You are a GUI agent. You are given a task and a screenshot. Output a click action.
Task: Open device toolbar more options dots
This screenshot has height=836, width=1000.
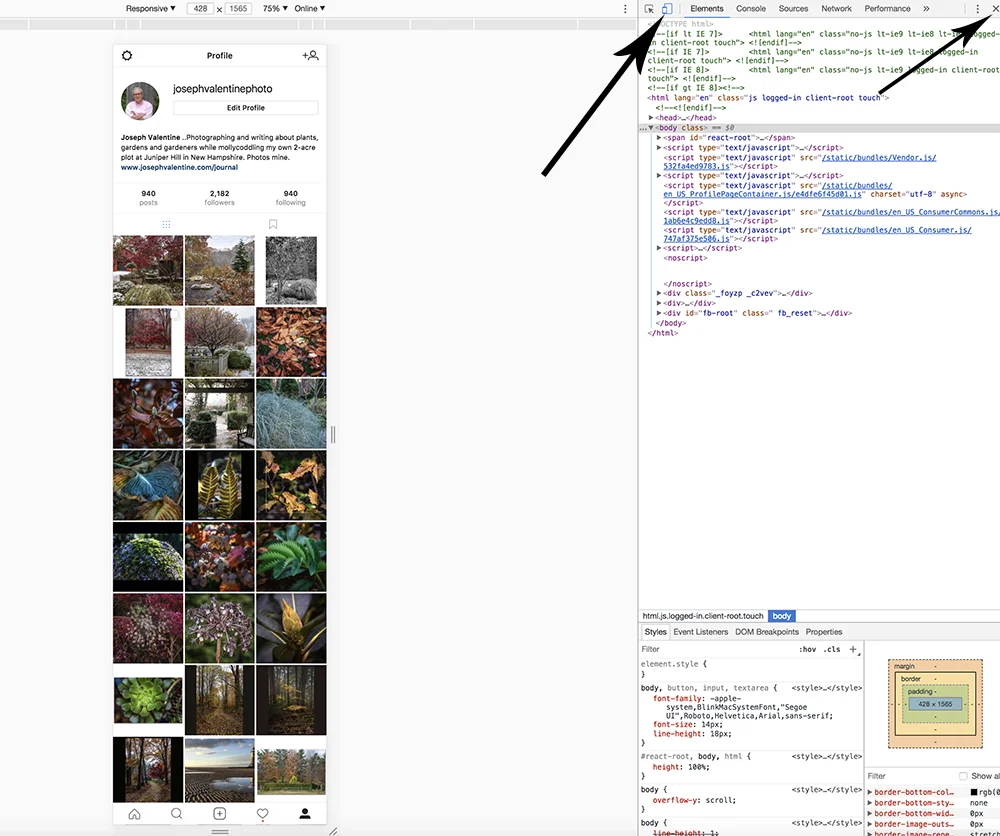coord(625,9)
